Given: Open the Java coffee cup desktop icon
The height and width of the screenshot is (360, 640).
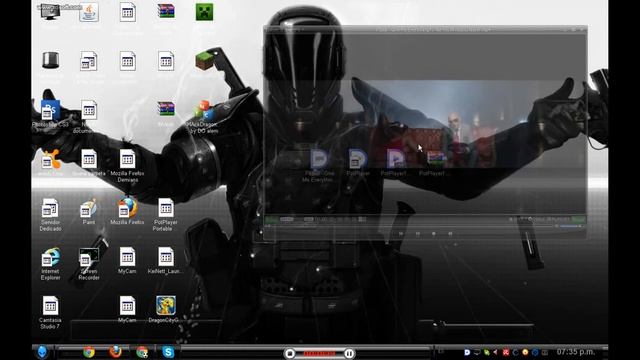Looking at the screenshot, I should 89,12.
